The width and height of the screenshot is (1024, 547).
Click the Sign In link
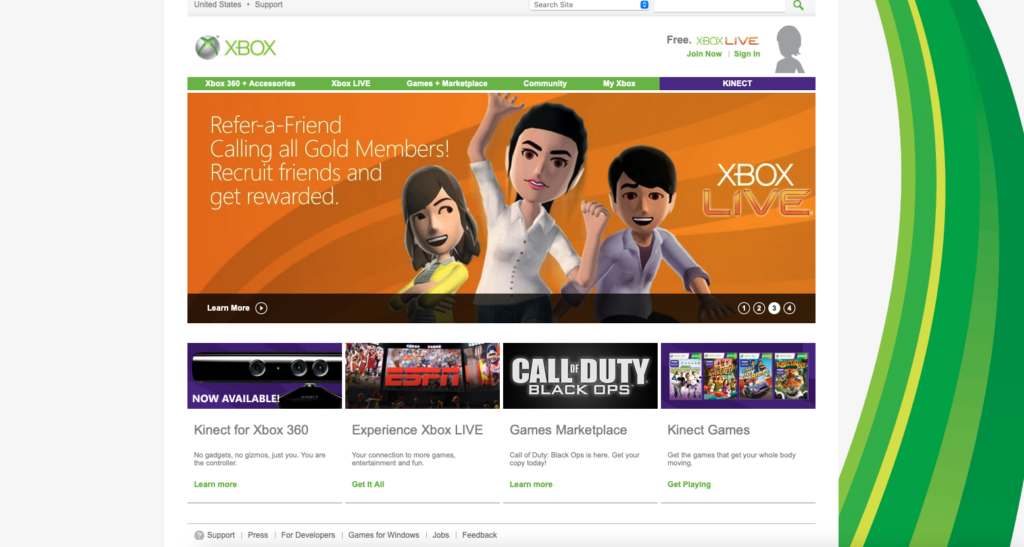pyautogui.click(x=747, y=54)
